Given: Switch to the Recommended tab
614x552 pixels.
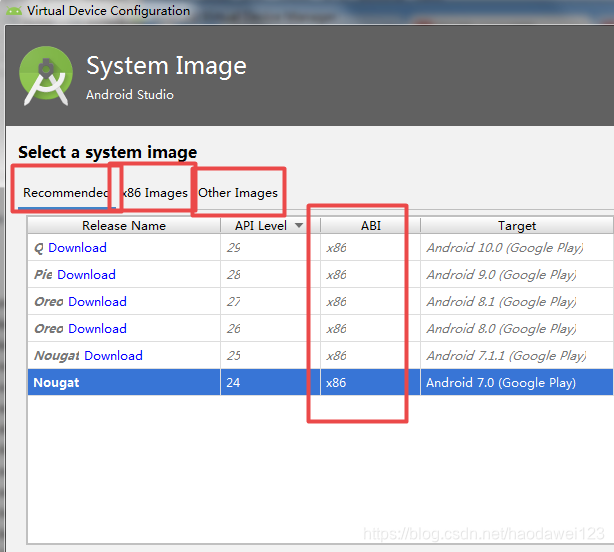Looking at the screenshot, I should [x=65, y=193].
